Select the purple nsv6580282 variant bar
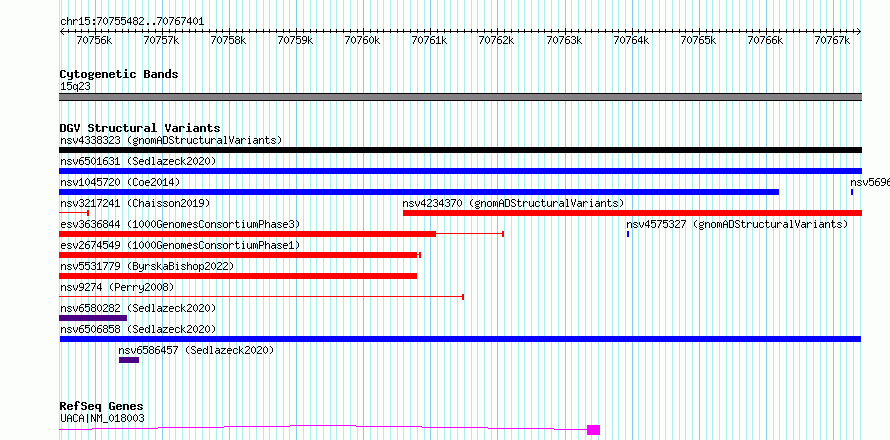 point(93,318)
